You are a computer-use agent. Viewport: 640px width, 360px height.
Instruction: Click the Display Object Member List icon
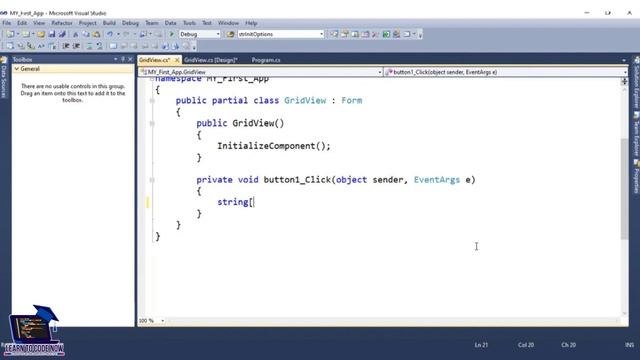10,46
